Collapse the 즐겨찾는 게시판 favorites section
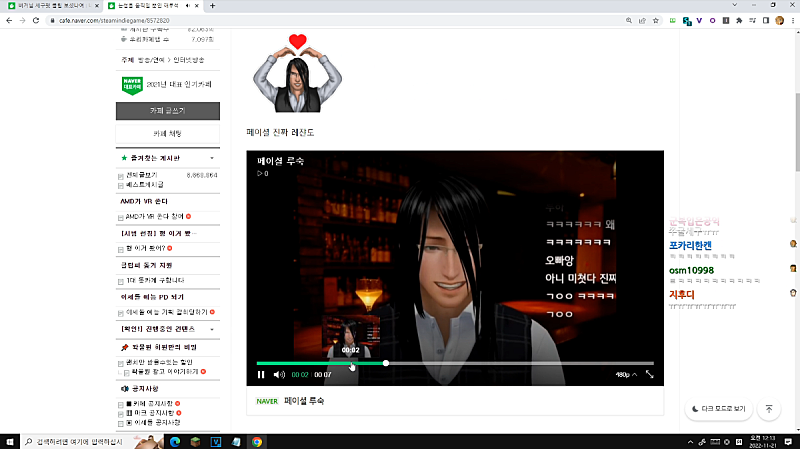The height and width of the screenshot is (449, 800). [x=212, y=158]
